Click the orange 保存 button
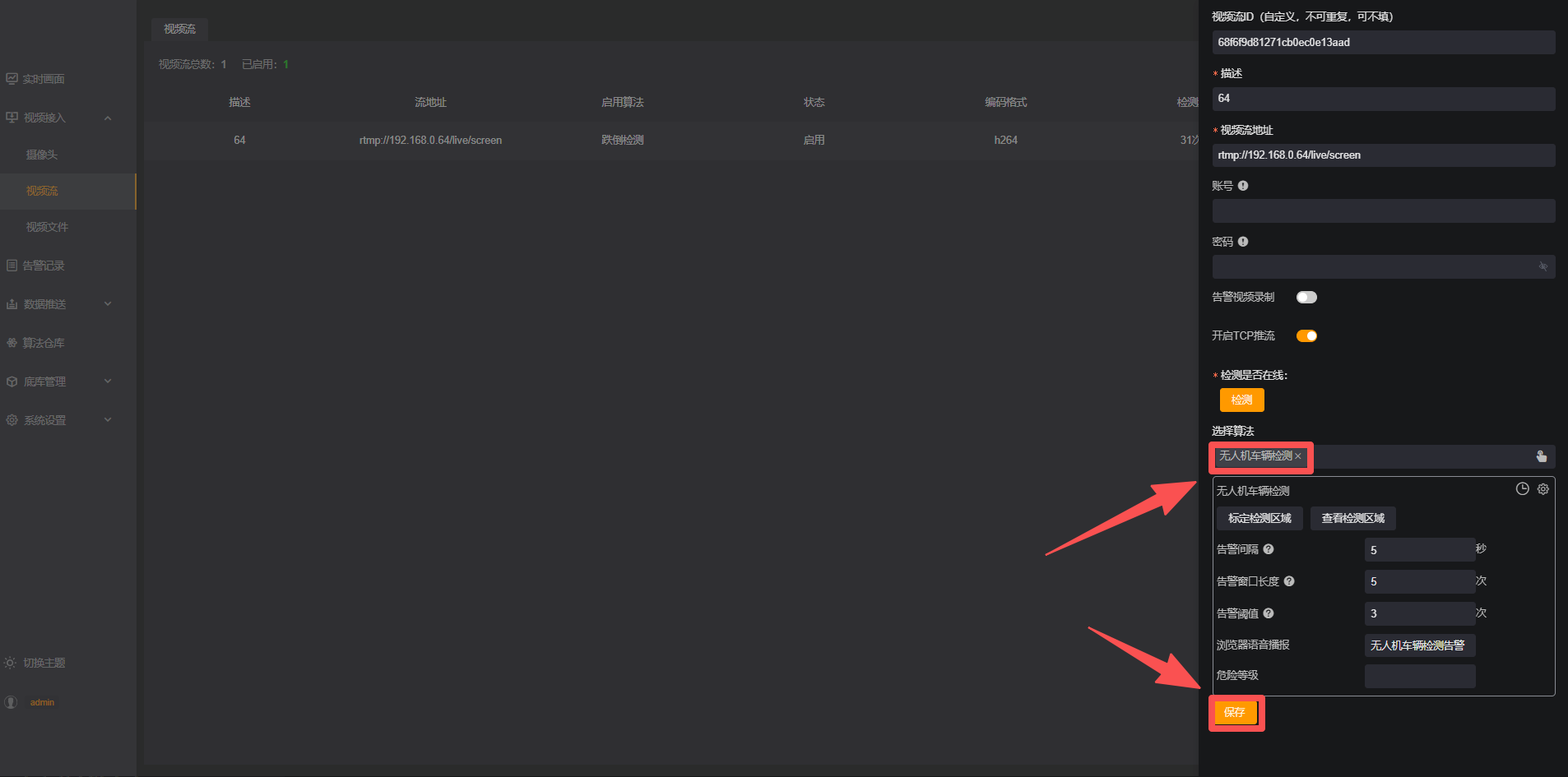The width and height of the screenshot is (1568, 777). (1235, 713)
